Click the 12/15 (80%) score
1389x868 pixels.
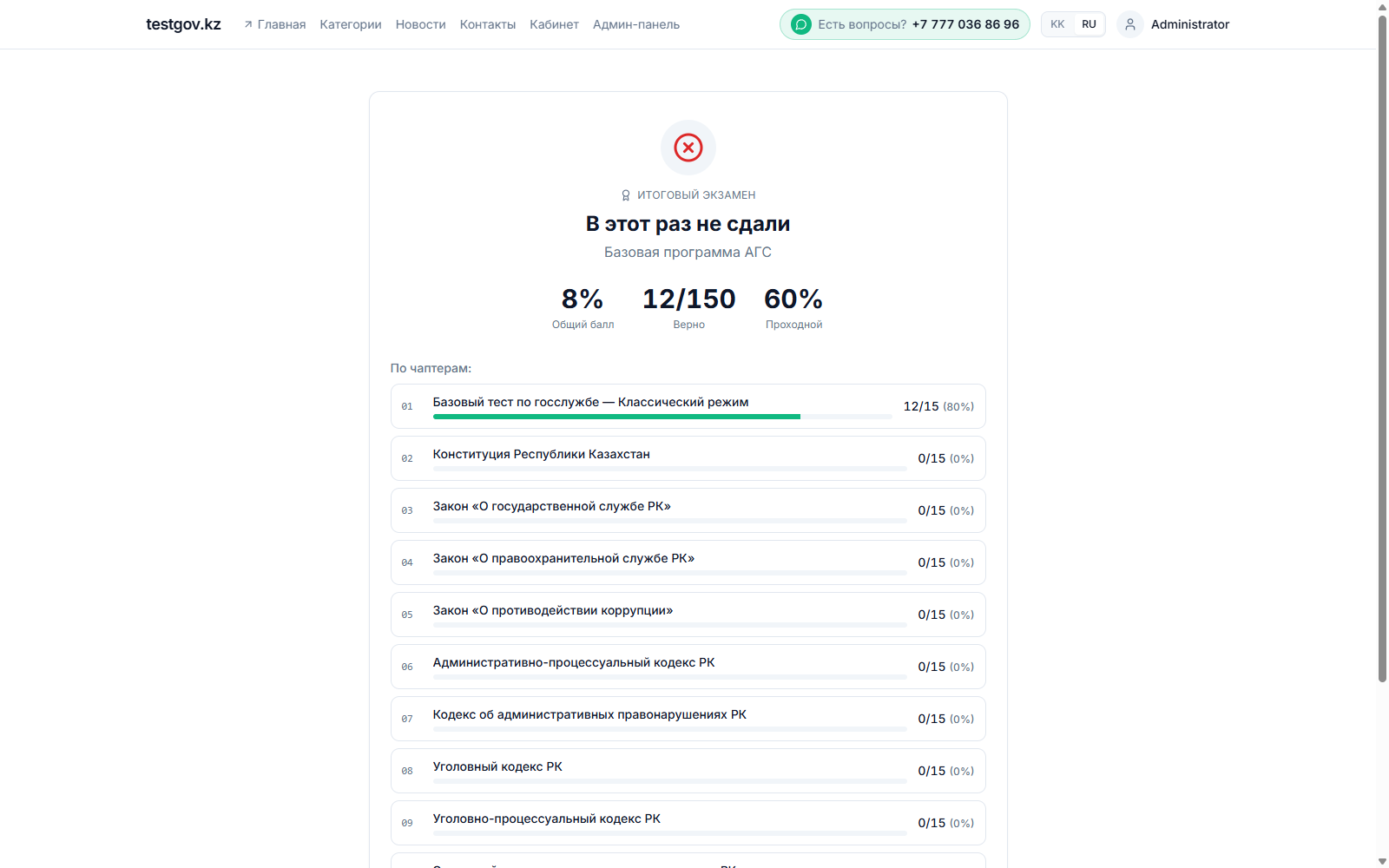click(938, 406)
